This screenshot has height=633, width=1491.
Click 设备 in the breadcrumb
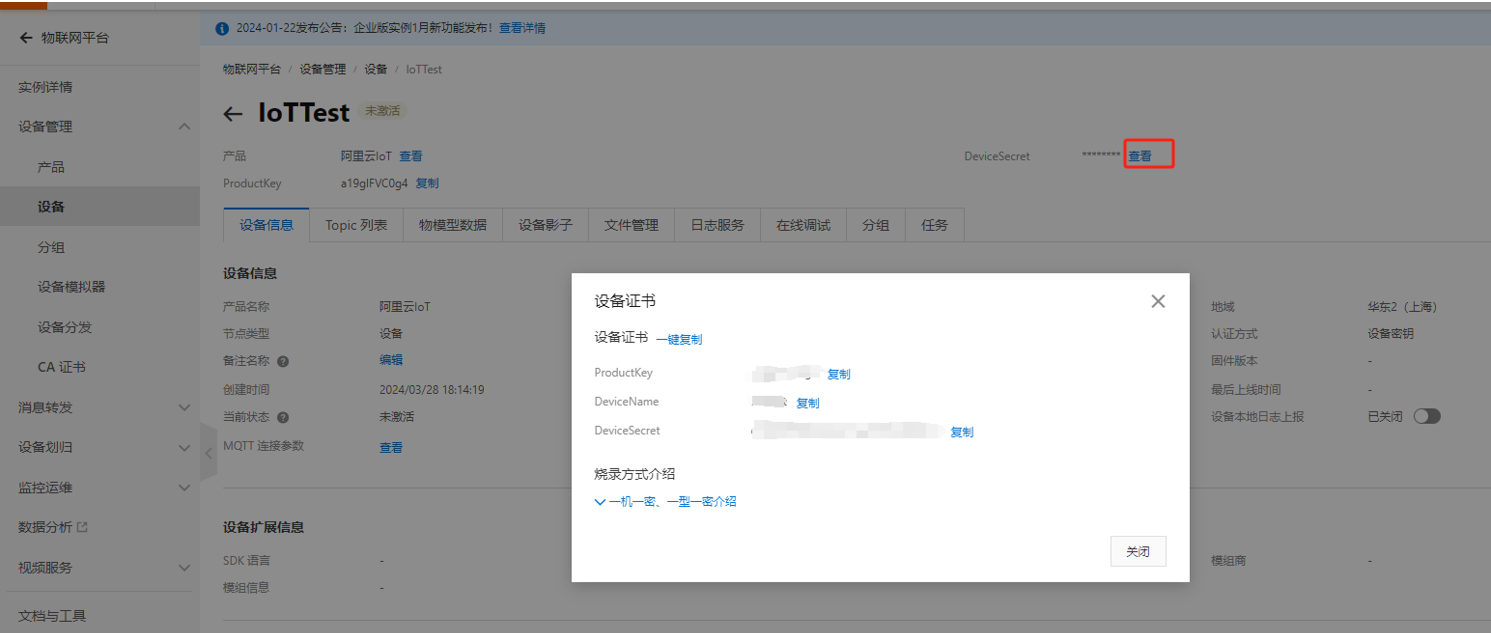[x=375, y=69]
